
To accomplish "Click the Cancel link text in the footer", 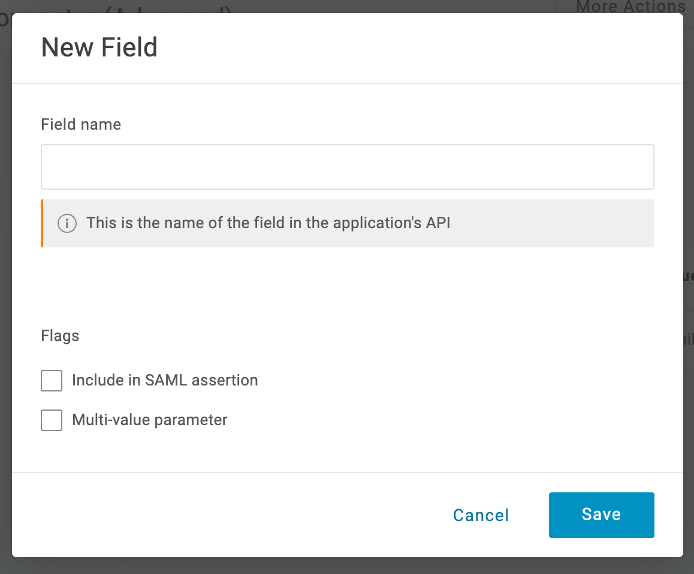I will point(481,515).
